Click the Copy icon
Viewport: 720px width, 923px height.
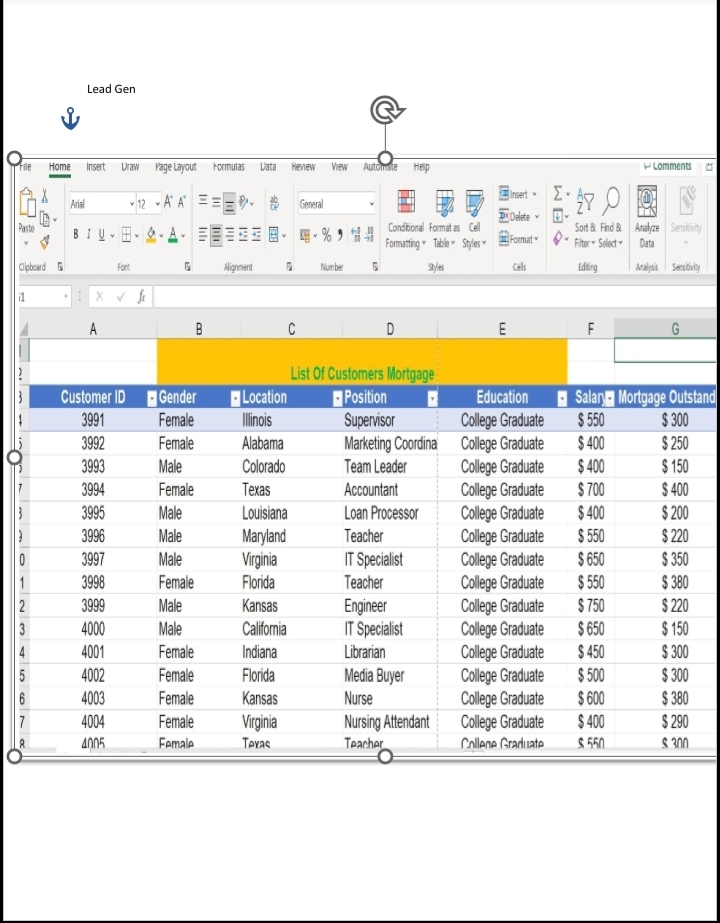coord(45,220)
